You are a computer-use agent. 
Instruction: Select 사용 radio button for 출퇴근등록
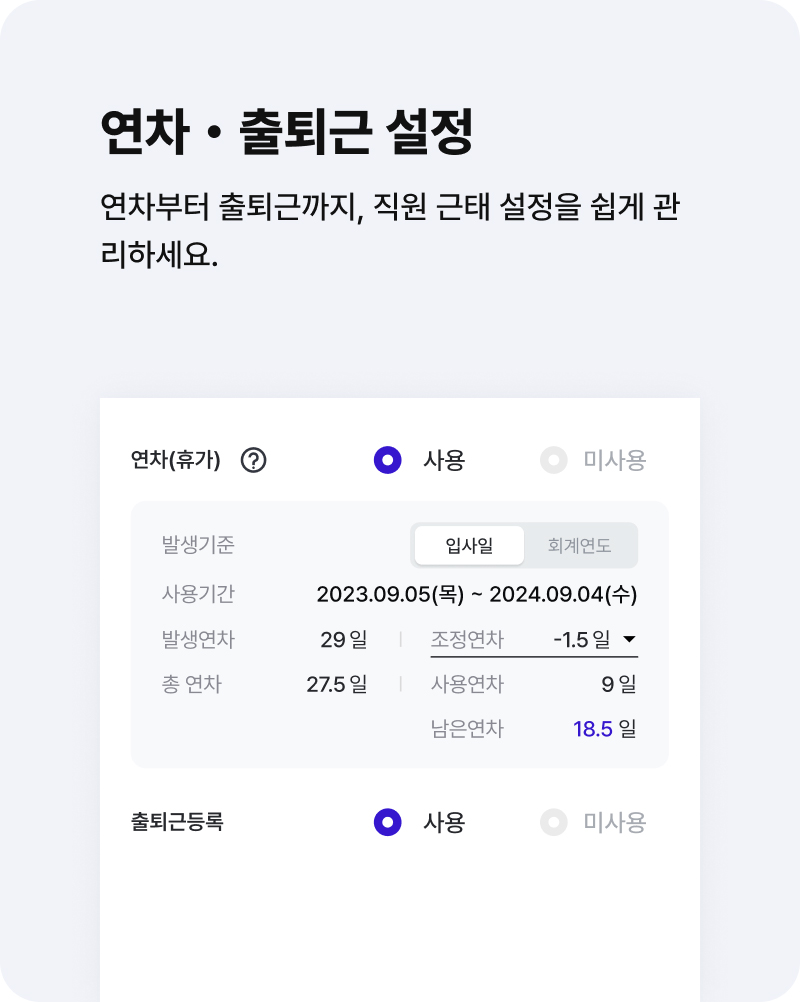(388, 822)
